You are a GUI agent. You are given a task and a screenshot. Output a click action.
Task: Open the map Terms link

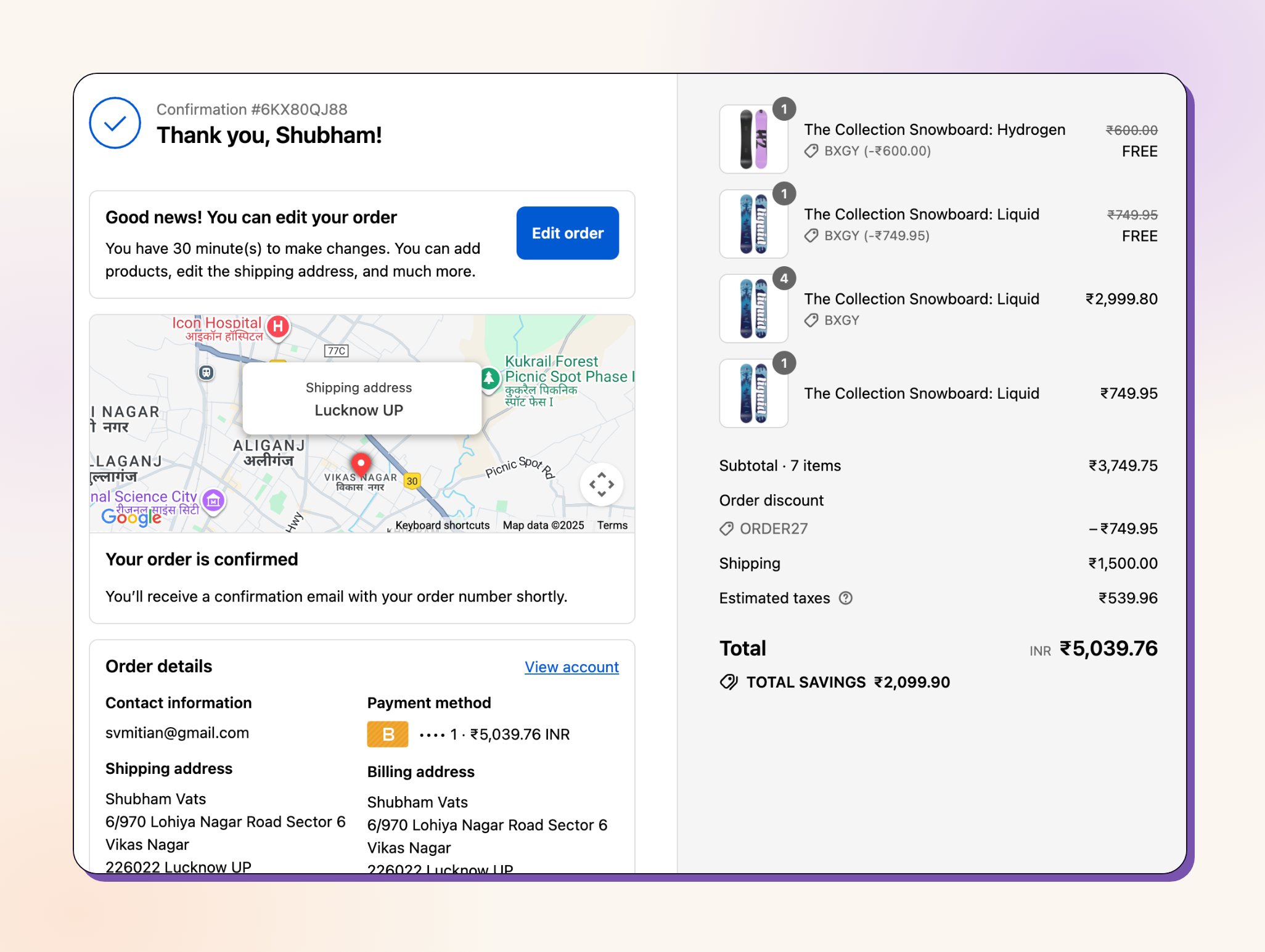pyautogui.click(x=612, y=525)
